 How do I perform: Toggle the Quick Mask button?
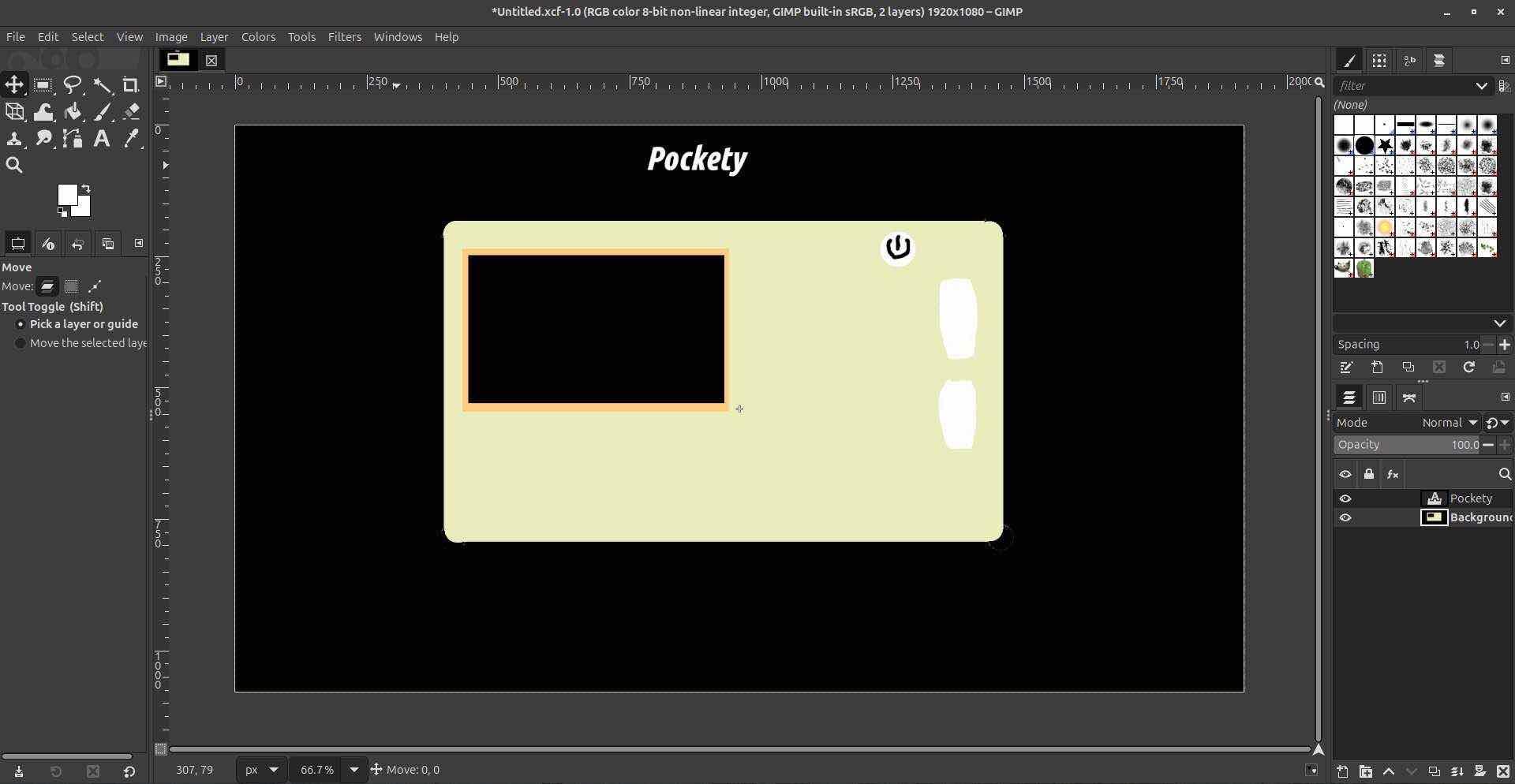160,749
